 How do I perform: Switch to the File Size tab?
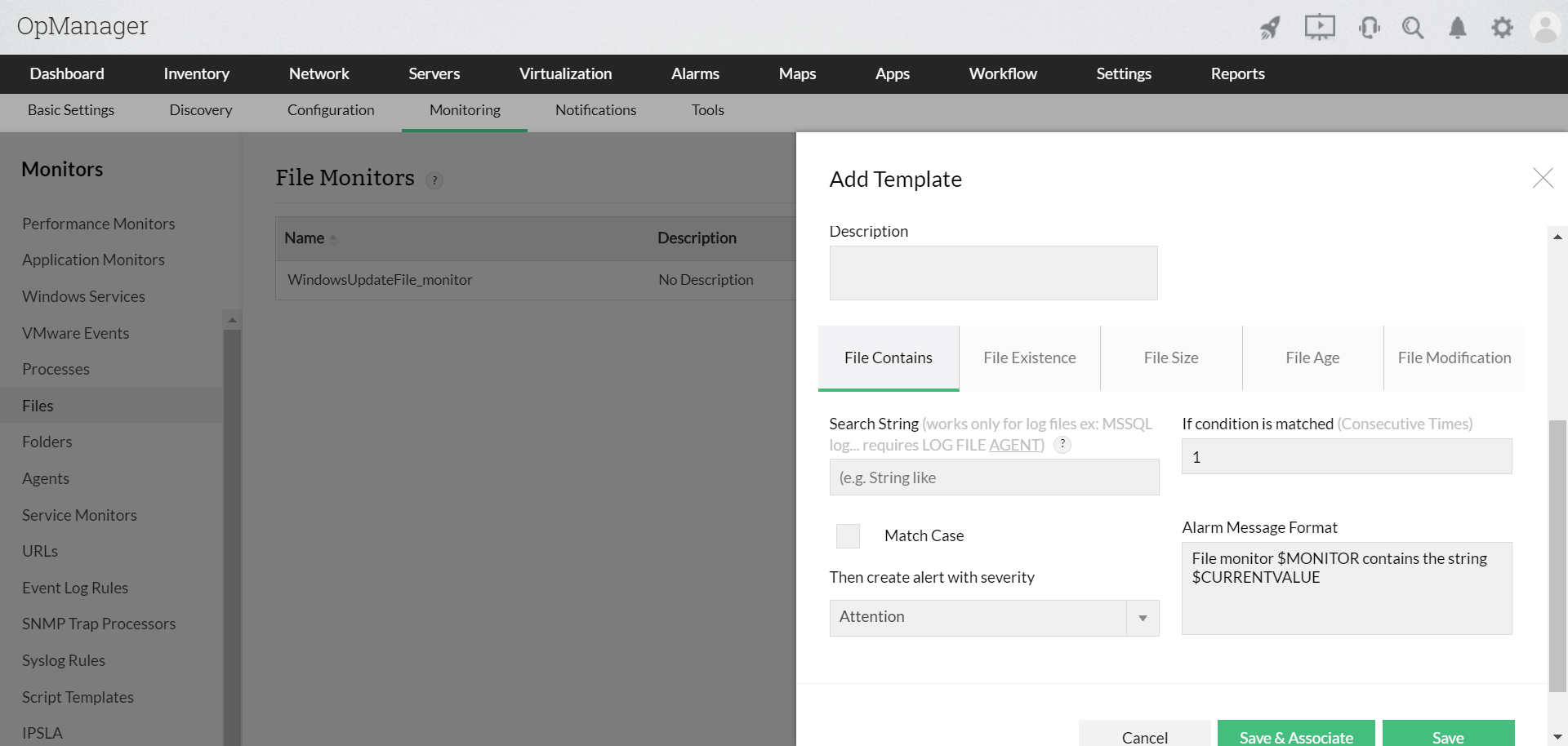tap(1171, 357)
